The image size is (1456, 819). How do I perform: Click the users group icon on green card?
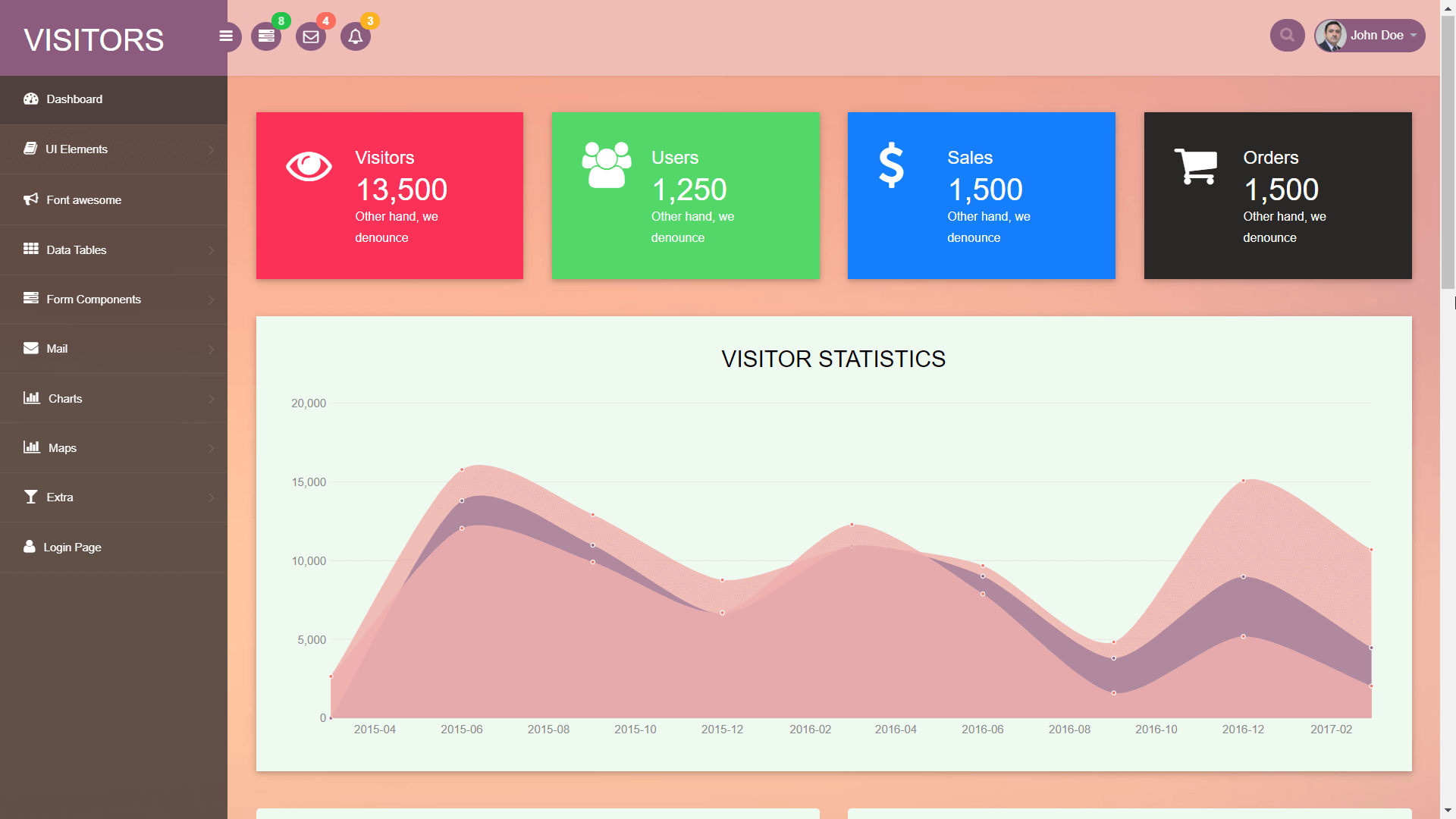(607, 162)
